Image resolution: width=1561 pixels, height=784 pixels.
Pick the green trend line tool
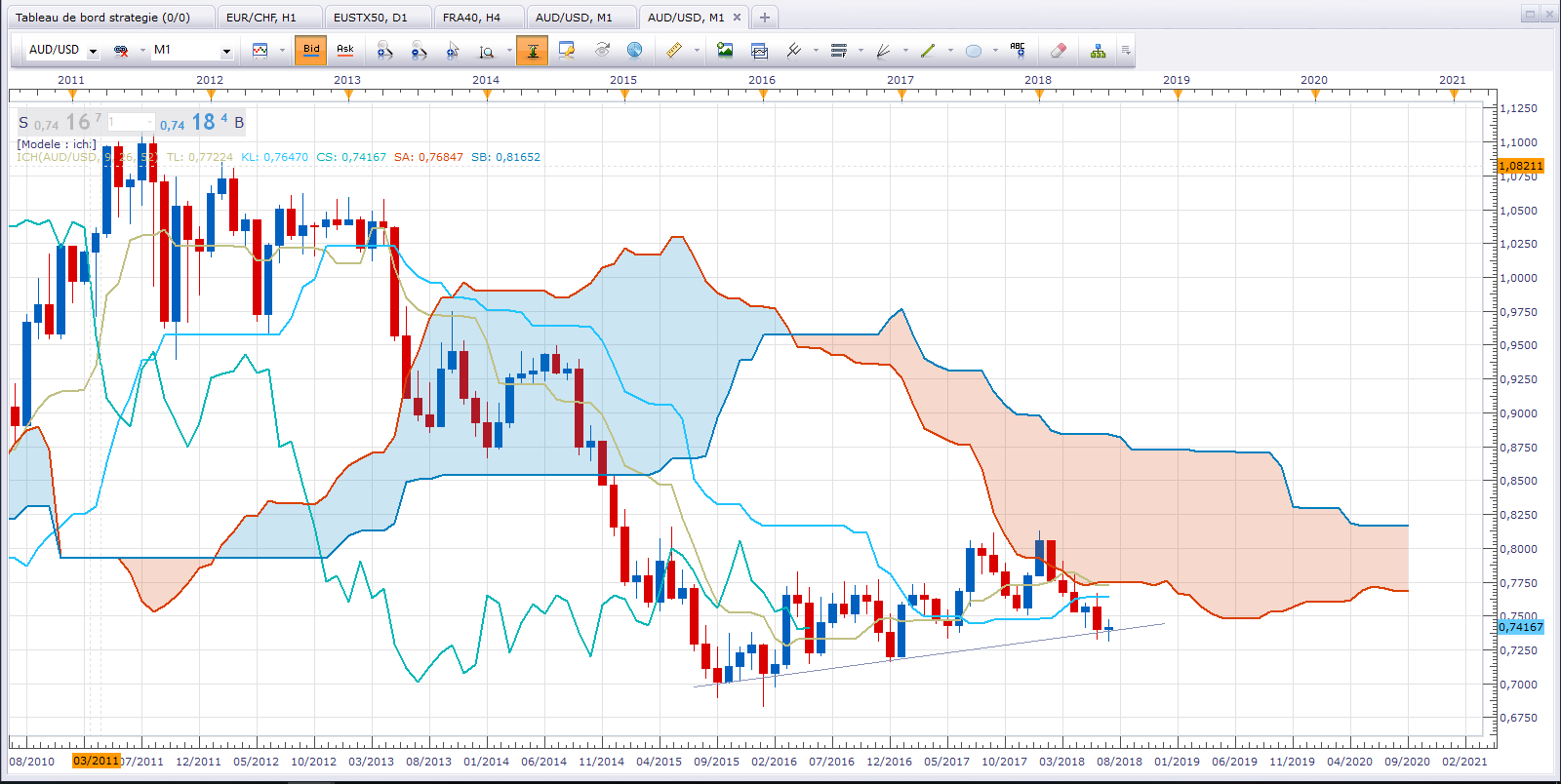pos(928,51)
